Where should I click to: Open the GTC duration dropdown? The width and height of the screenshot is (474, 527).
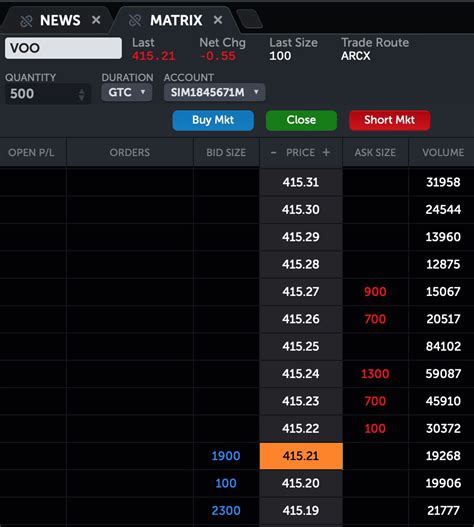click(127, 92)
